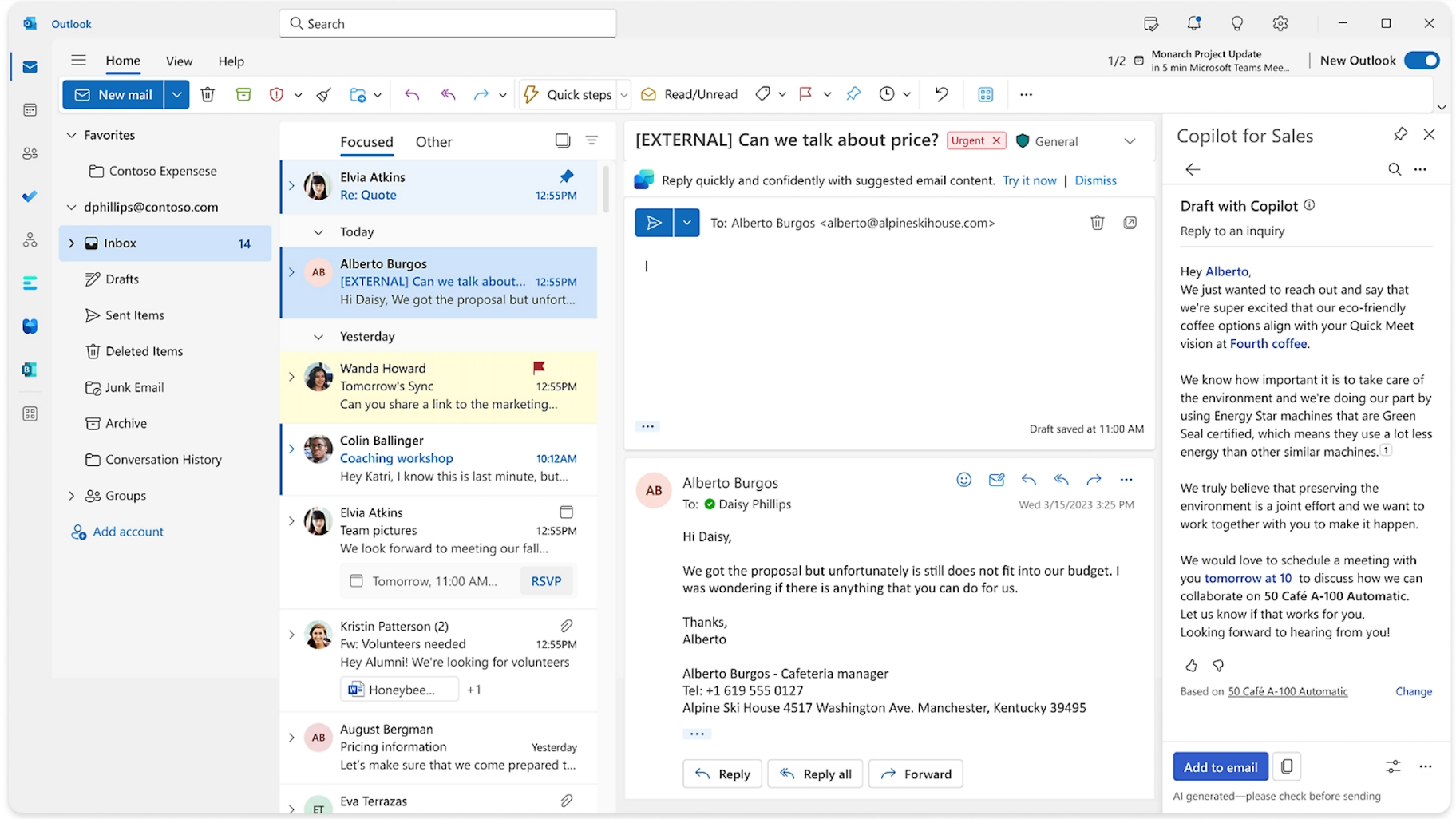The width and height of the screenshot is (1456, 819).
Task: Click the Reply arrow in ribbon
Action: (412, 94)
